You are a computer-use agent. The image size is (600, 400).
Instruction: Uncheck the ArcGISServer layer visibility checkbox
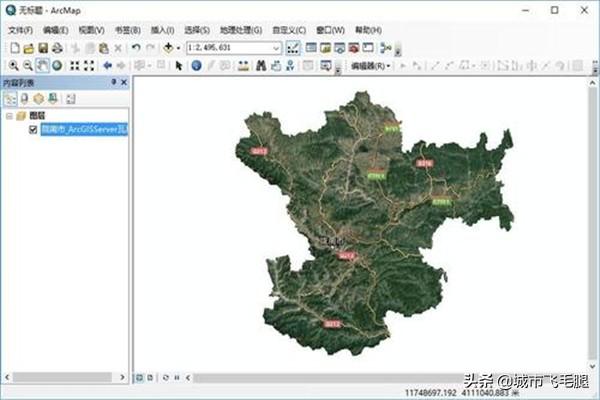click(33, 129)
